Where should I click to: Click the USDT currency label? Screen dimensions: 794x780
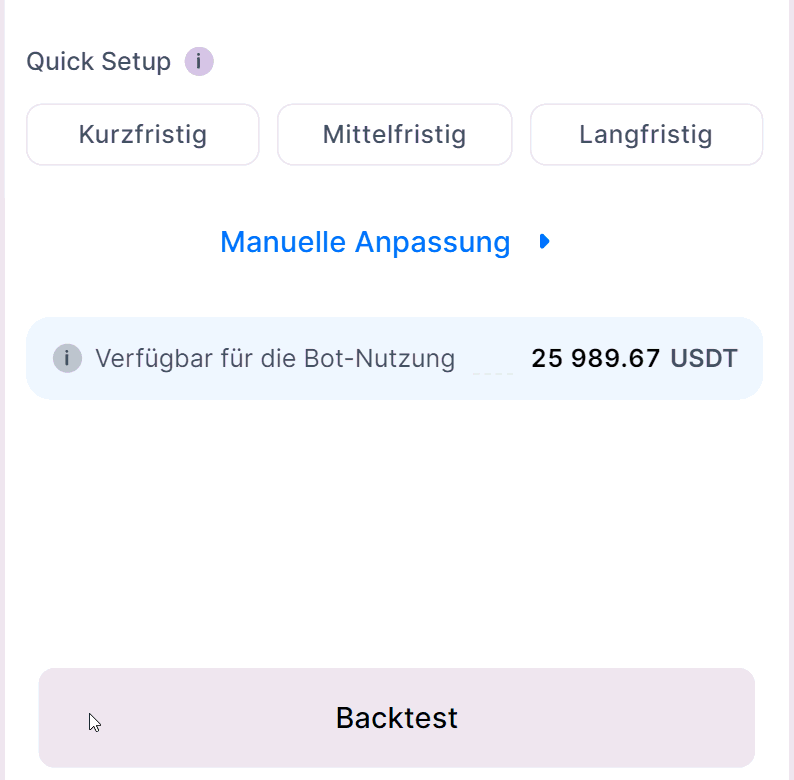(704, 358)
